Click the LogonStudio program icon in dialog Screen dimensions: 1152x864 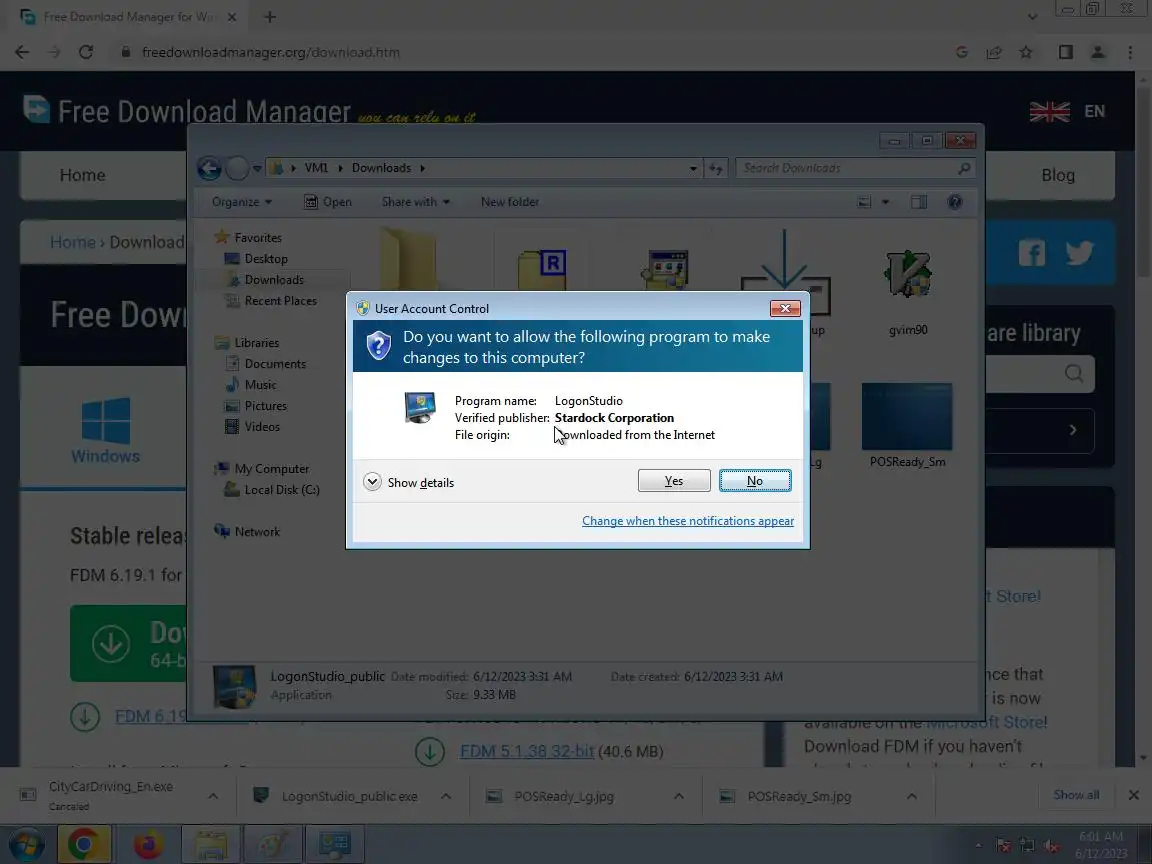(420, 407)
